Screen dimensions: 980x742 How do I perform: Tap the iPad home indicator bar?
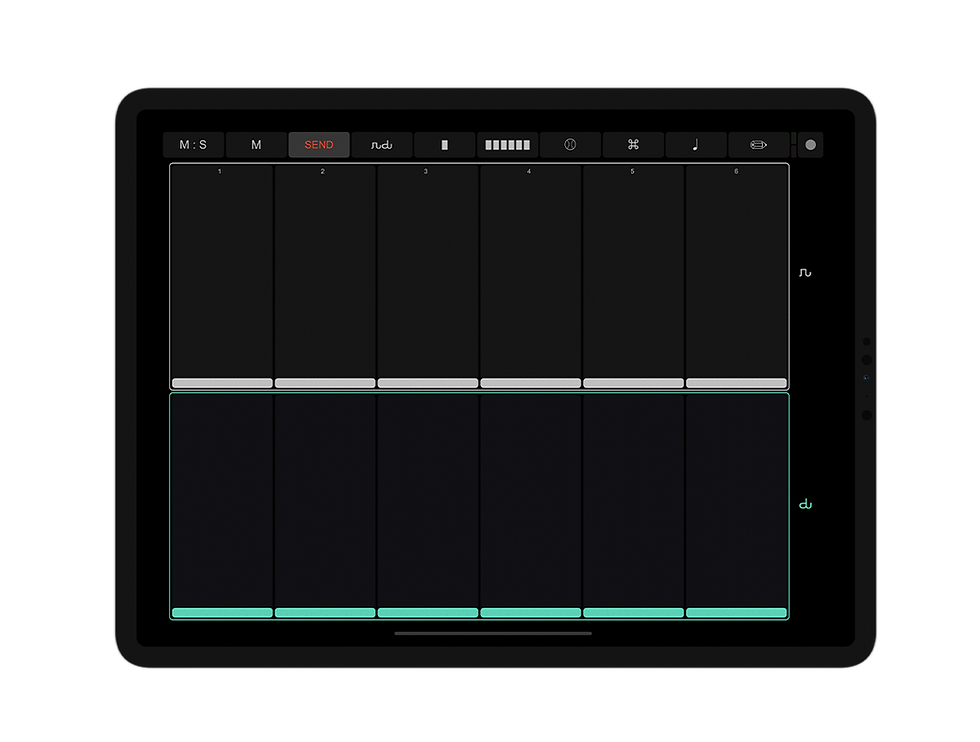pos(493,633)
